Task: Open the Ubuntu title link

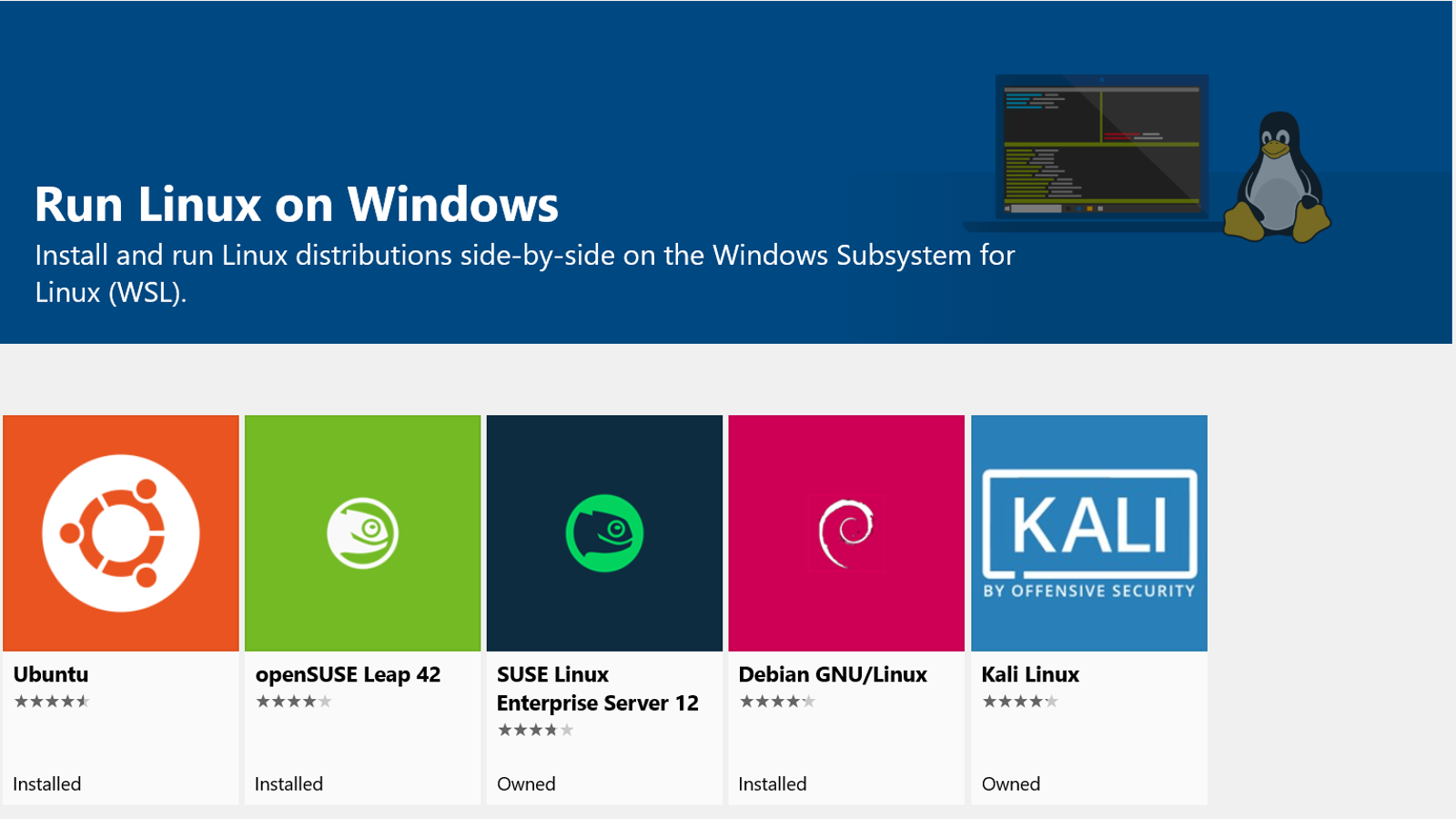Action: [51, 674]
